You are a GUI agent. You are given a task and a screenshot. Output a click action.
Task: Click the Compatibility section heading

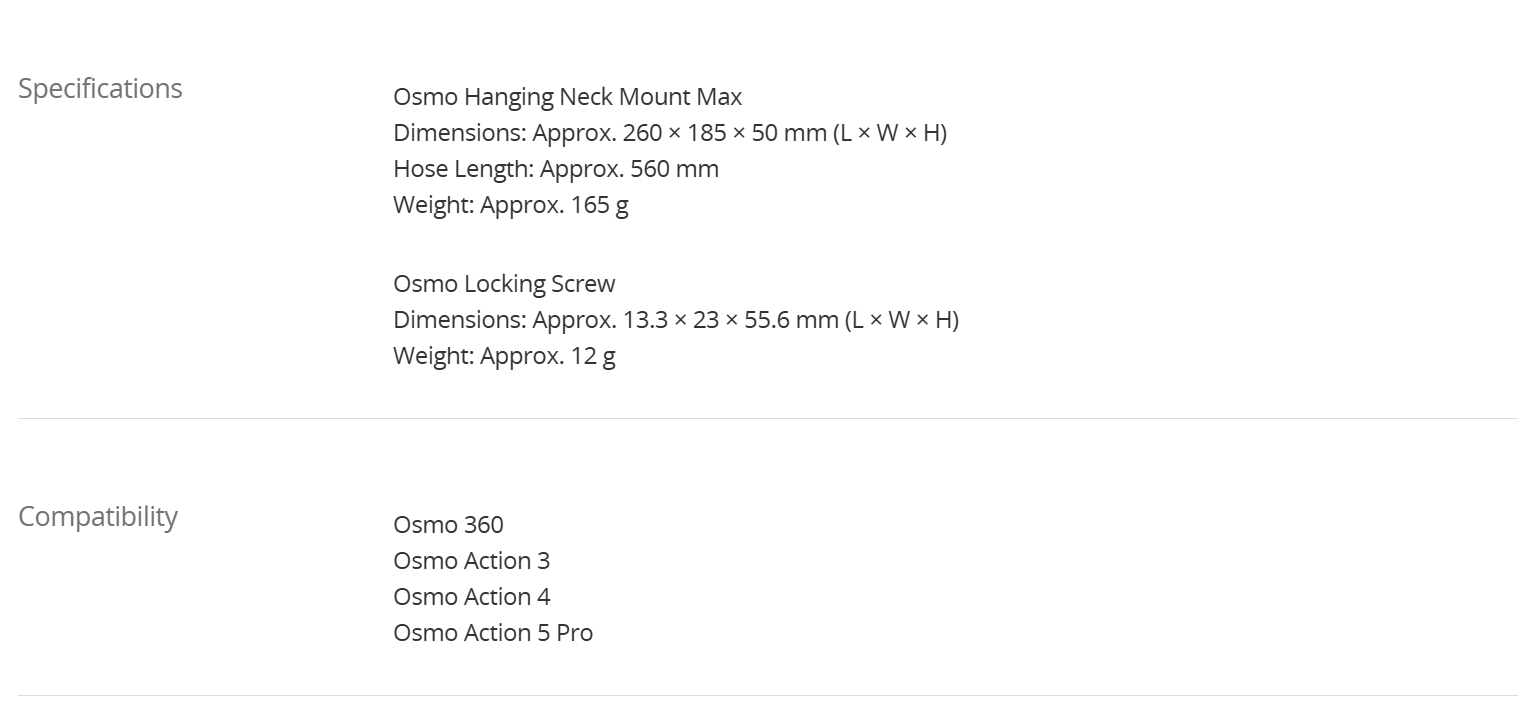coord(98,517)
